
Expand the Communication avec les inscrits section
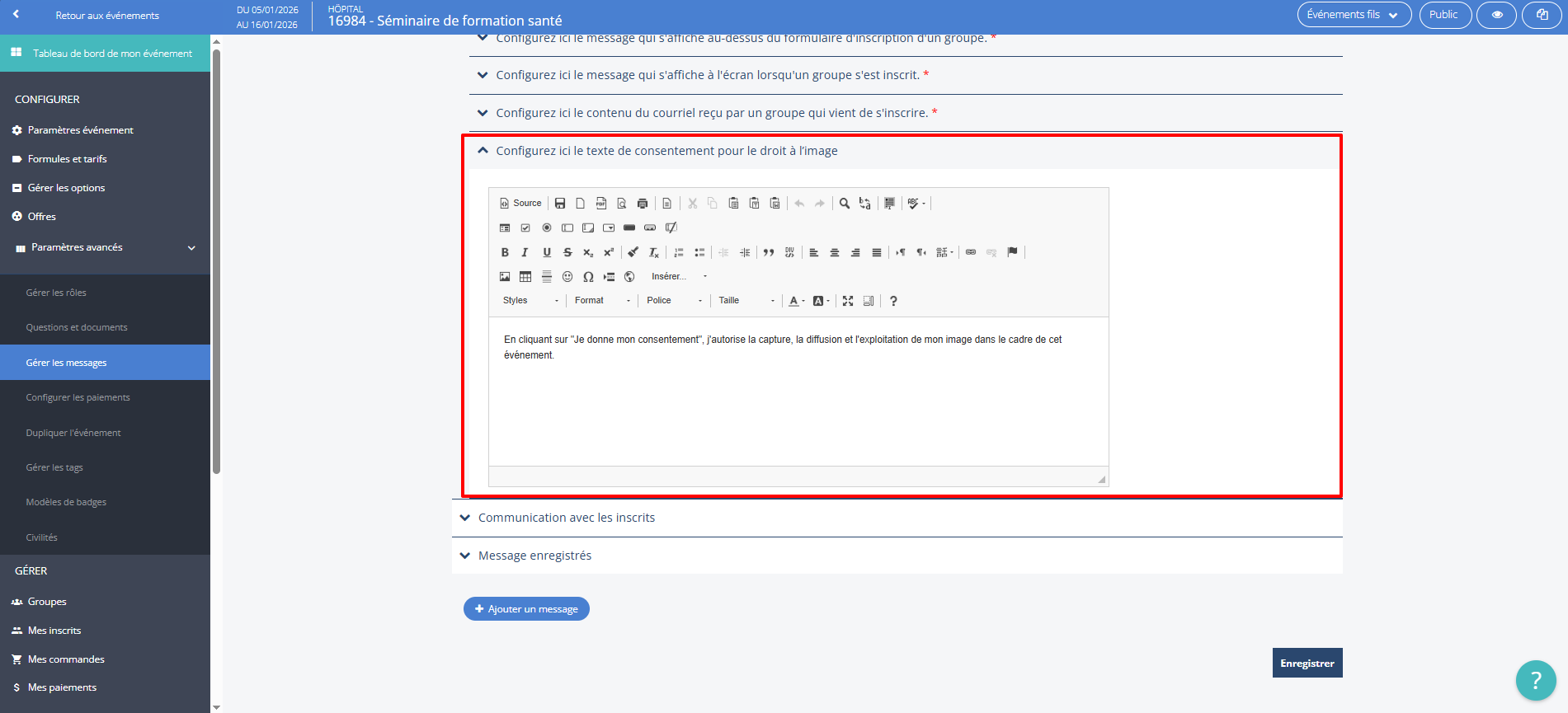567,518
